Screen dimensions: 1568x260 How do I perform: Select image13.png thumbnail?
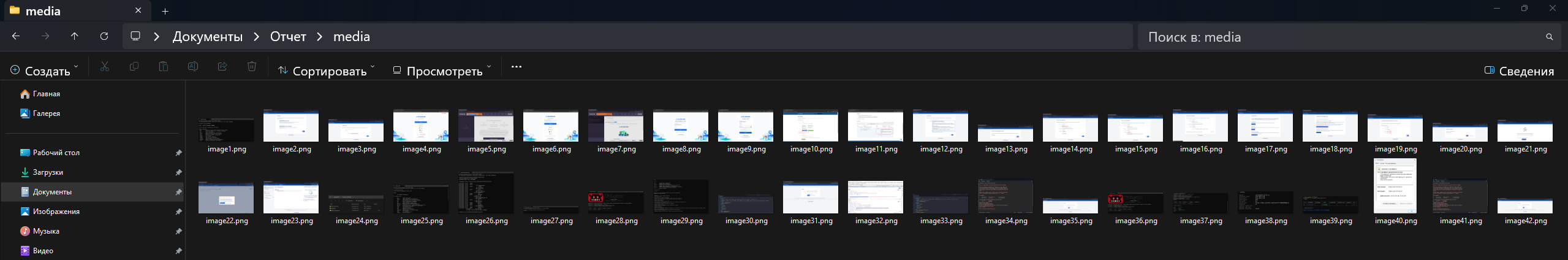[x=1006, y=133]
